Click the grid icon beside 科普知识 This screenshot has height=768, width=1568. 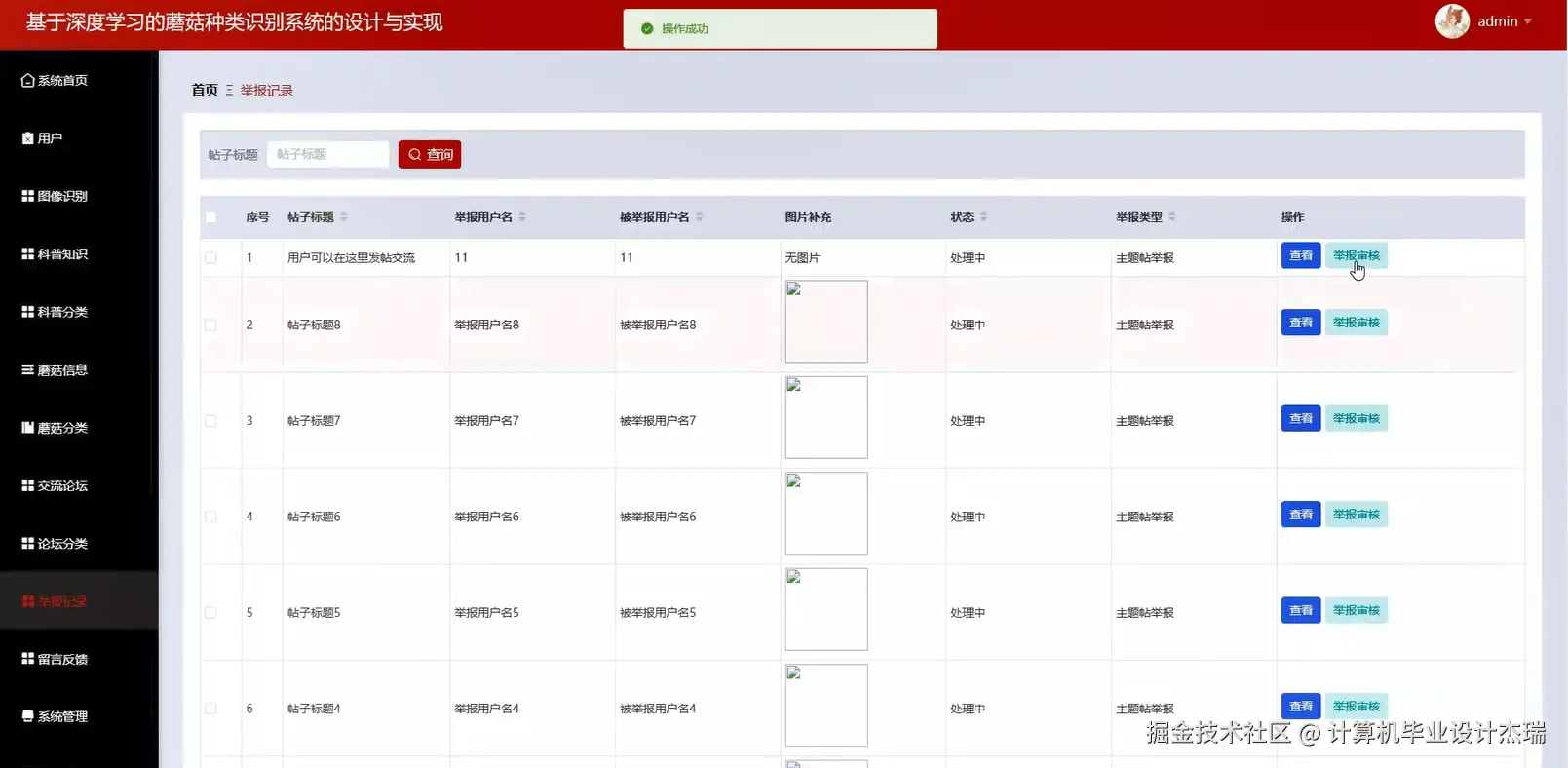27,253
